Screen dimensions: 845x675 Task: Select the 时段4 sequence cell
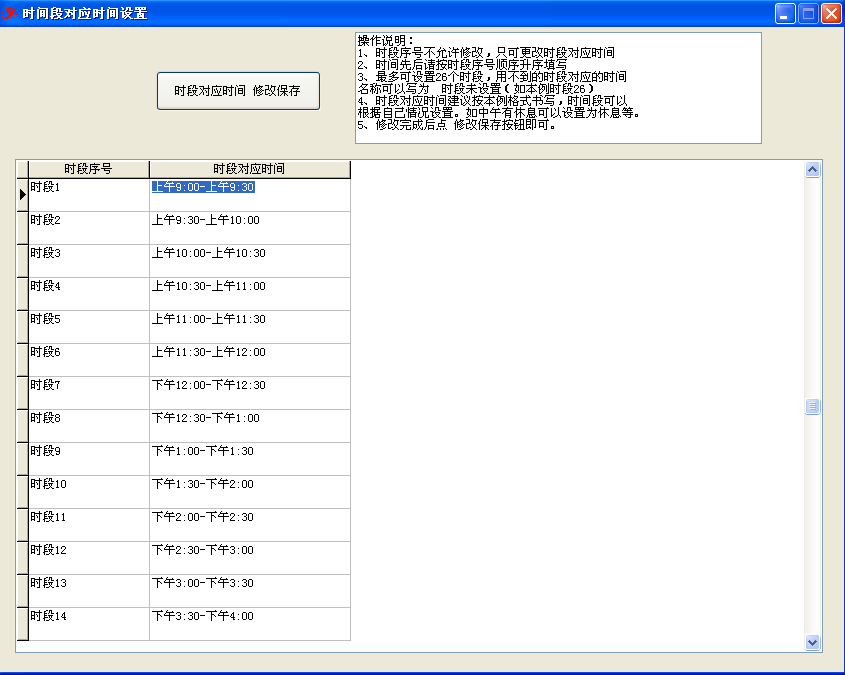(88, 294)
